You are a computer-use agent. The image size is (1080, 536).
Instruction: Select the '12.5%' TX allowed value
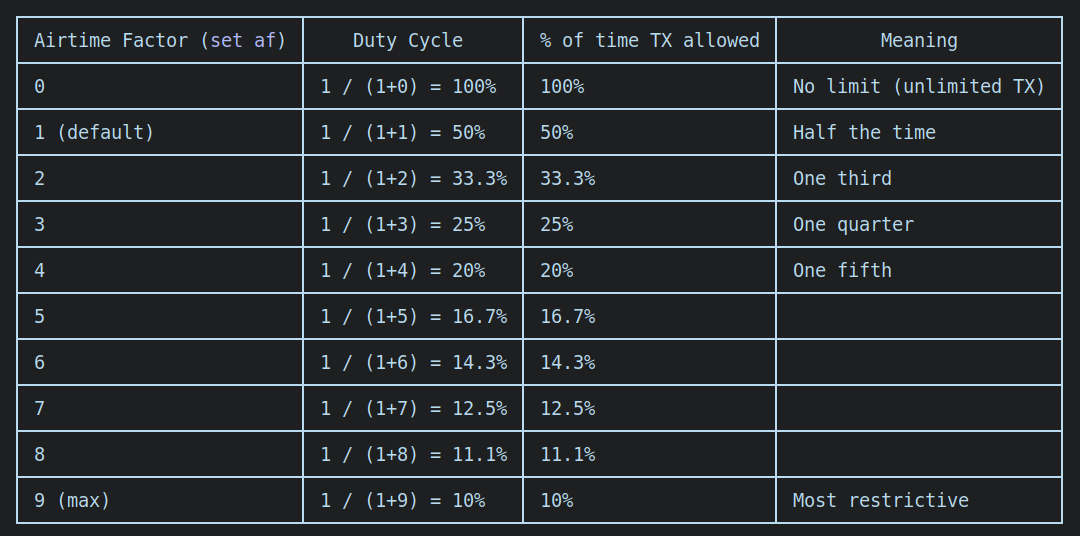(567, 409)
